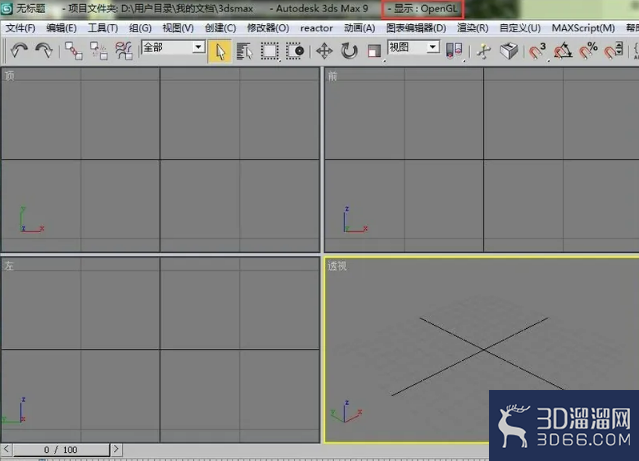The width and height of the screenshot is (639, 461).
Task: Click Use Pivot Point Center icon
Action: pyautogui.click(x=454, y=51)
